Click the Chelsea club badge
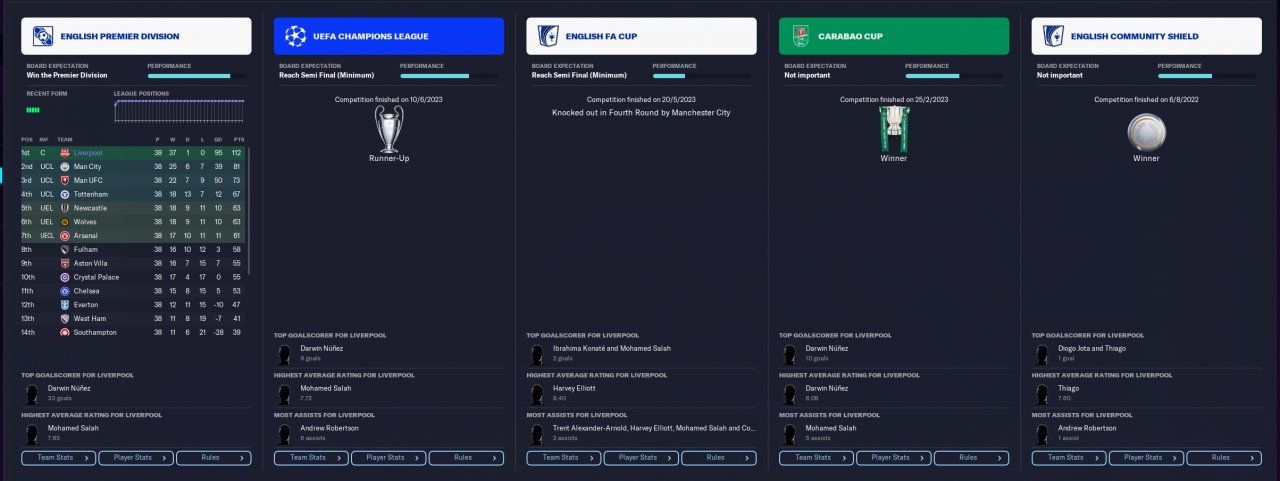 65,290
